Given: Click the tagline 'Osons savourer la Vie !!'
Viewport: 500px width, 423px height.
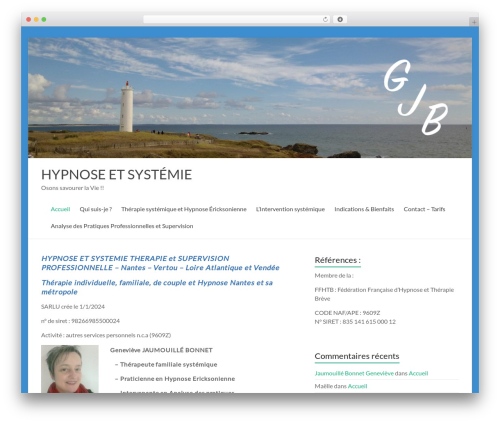Looking at the screenshot, I should (x=72, y=188).
